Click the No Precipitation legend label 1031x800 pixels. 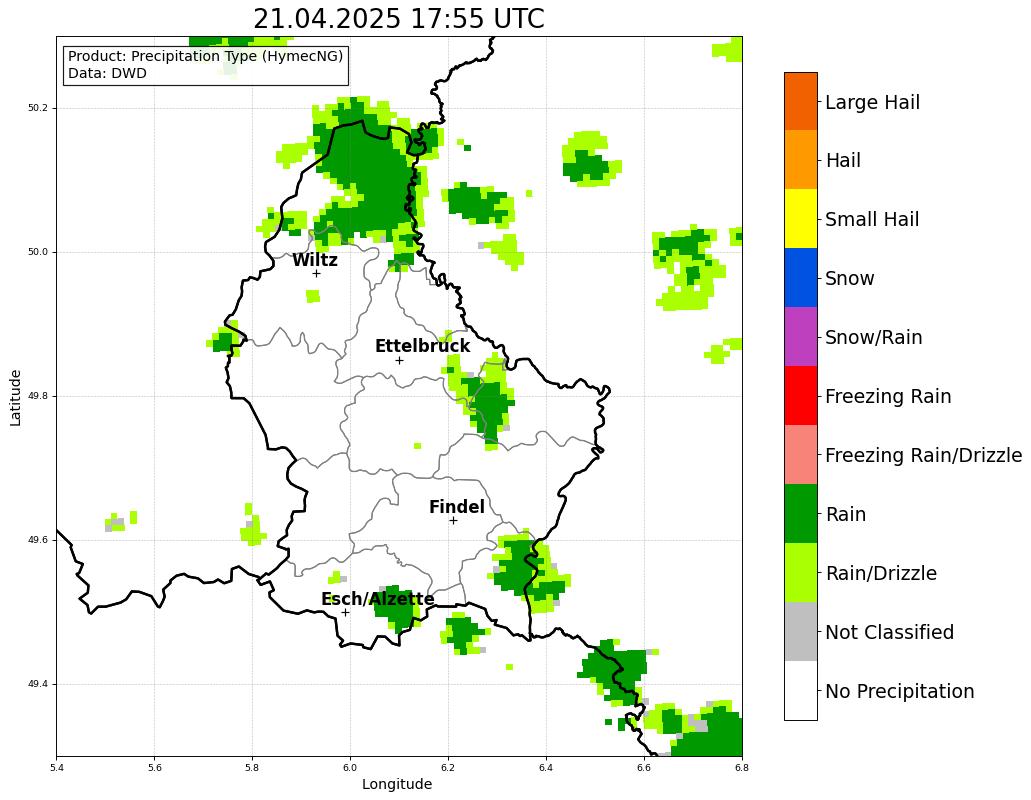tap(899, 692)
